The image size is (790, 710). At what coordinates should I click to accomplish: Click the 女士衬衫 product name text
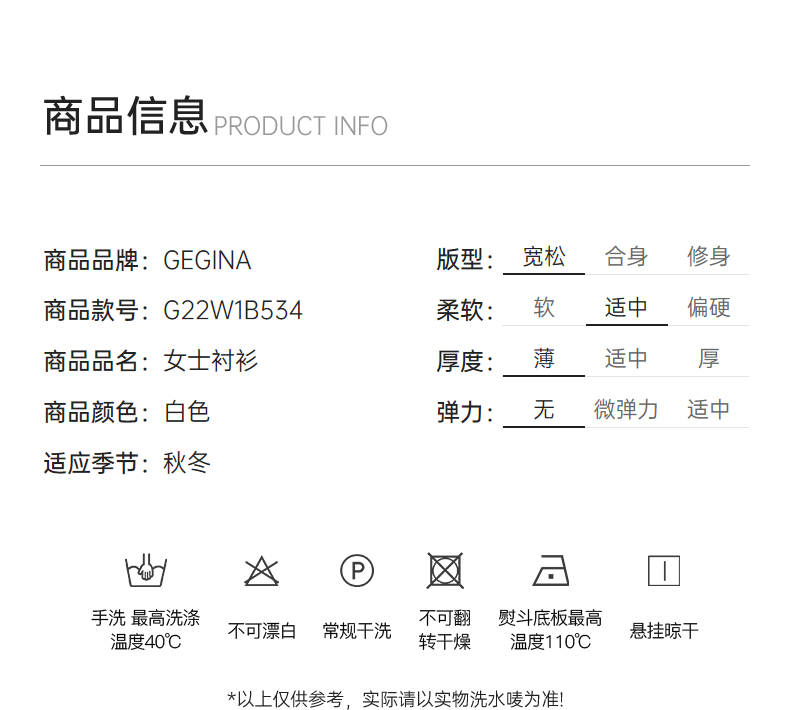coord(211,361)
